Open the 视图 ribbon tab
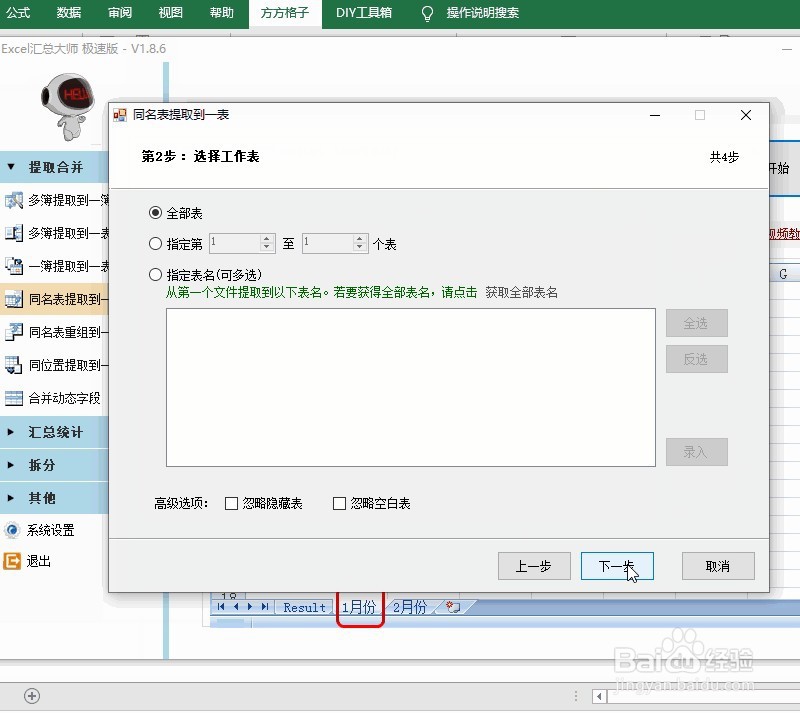The width and height of the screenshot is (800, 713). click(x=171, y=13)
